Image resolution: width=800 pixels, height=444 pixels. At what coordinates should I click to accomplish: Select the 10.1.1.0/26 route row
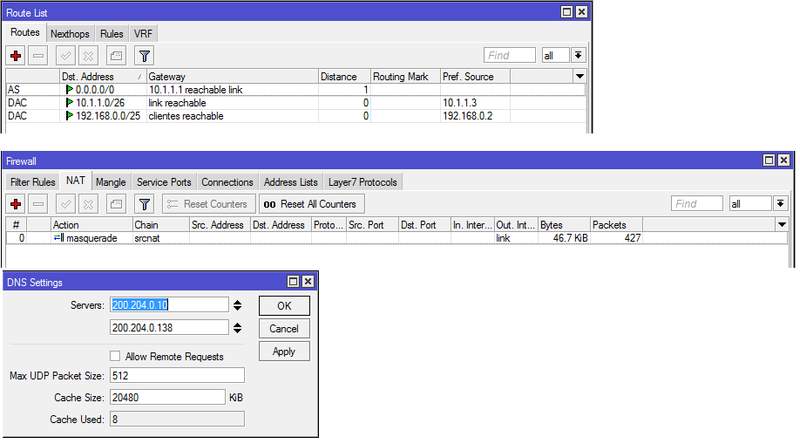coord(295,103)
